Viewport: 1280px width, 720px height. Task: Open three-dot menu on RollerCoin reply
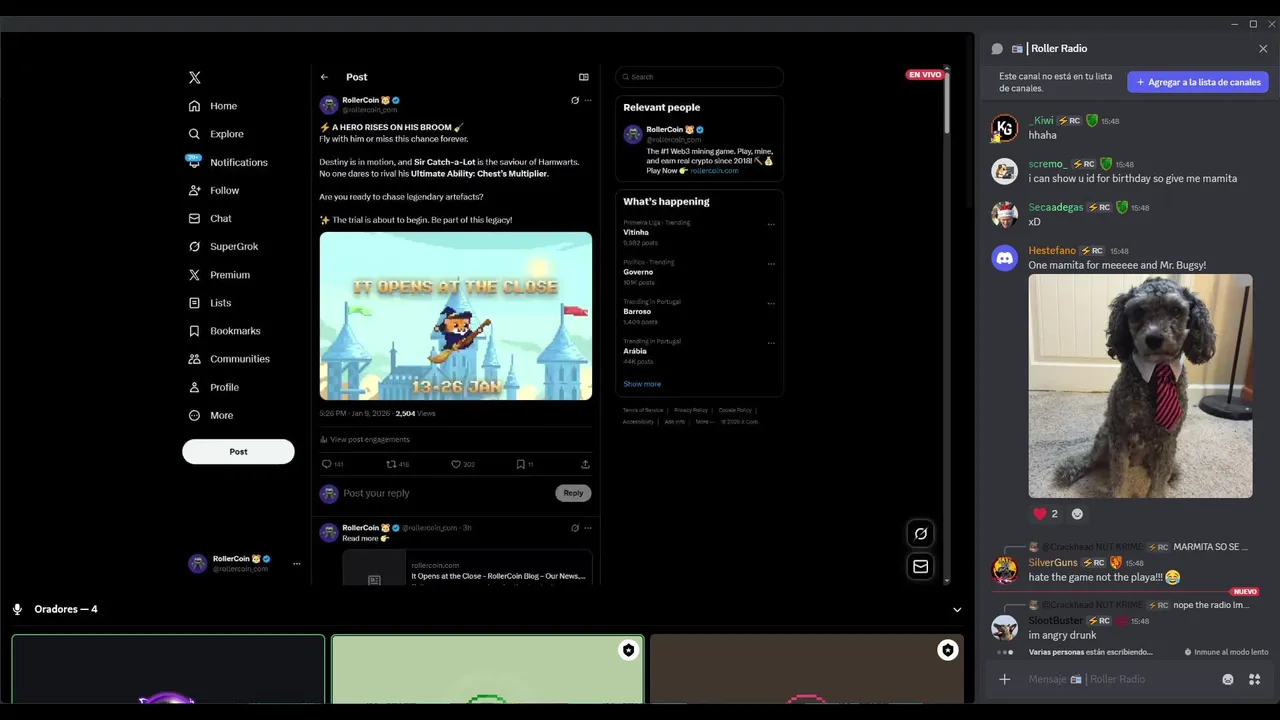[x=588, y=528]
